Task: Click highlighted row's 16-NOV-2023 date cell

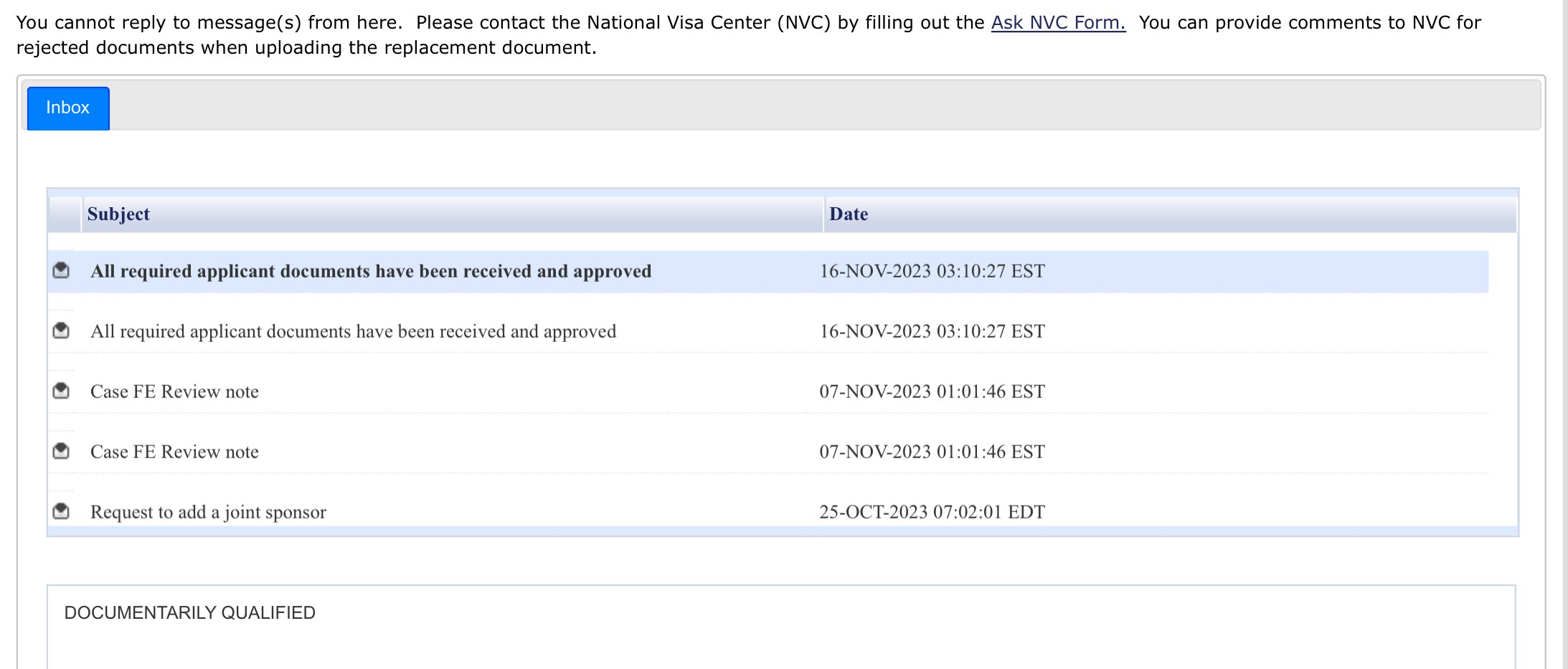Action: pos(932,272)
